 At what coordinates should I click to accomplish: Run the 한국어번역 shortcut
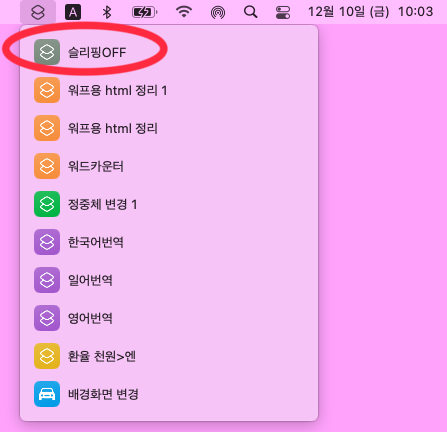[x=169, y=242]
